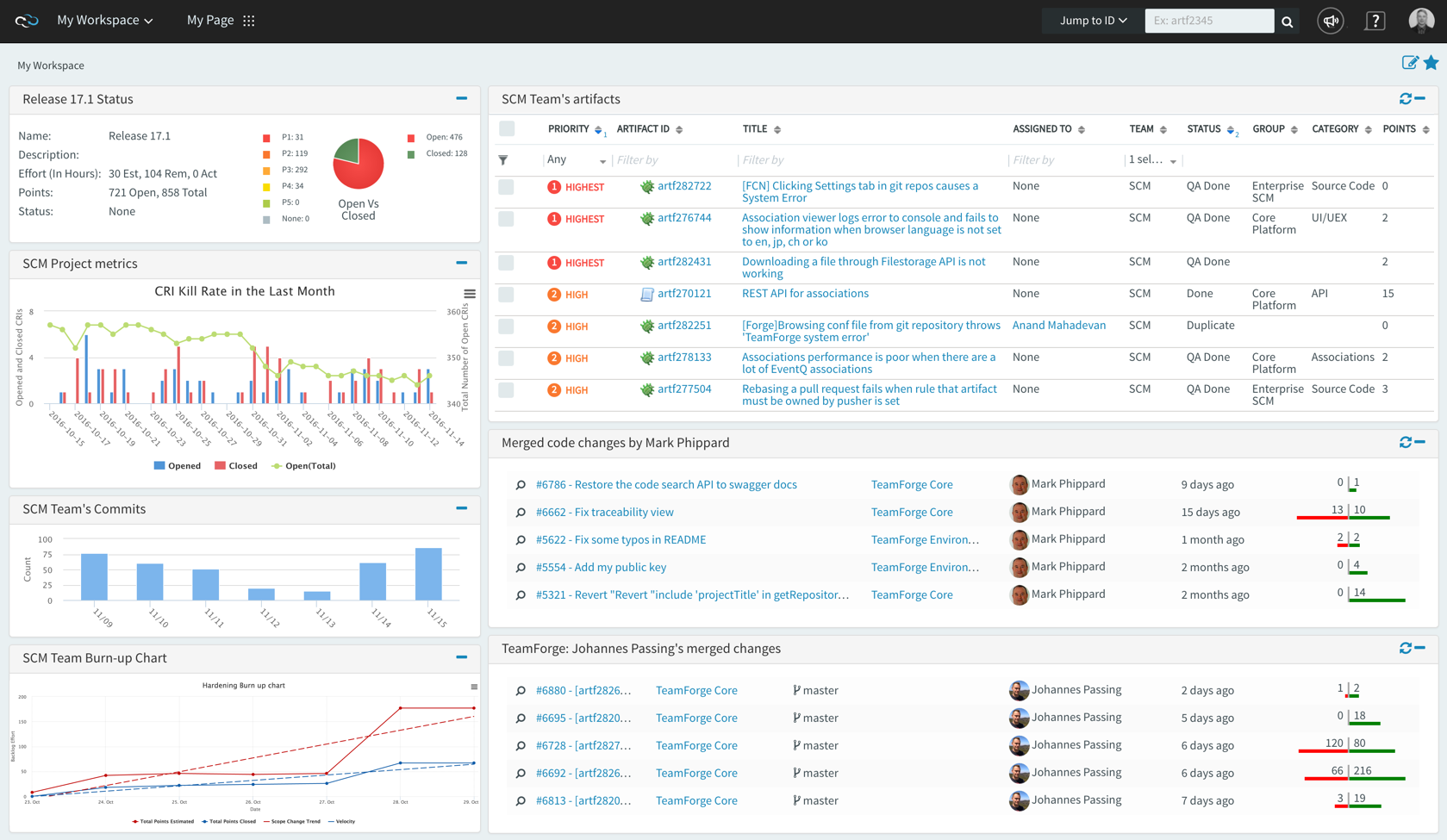1447x840 pixels.
Task: Open the My Workspace dropdown
Action: [x=104, y=21]
